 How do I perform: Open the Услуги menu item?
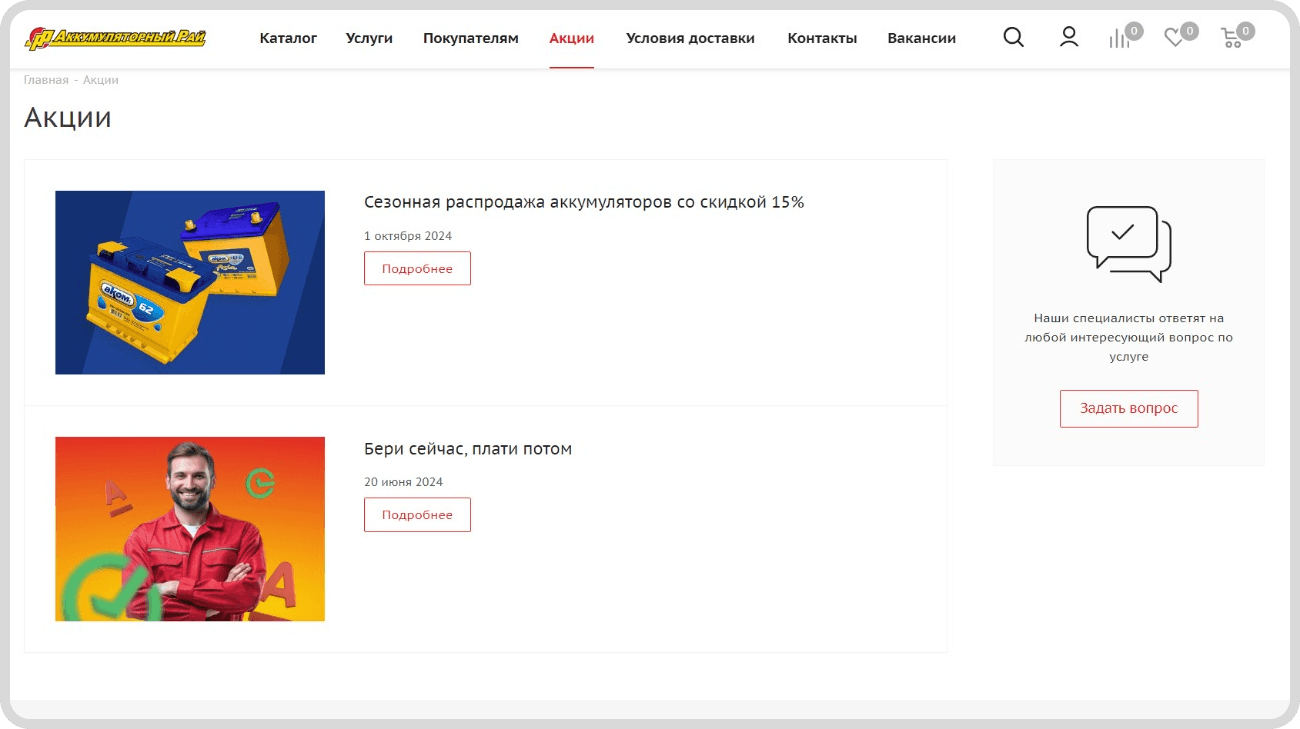point(369,38)
